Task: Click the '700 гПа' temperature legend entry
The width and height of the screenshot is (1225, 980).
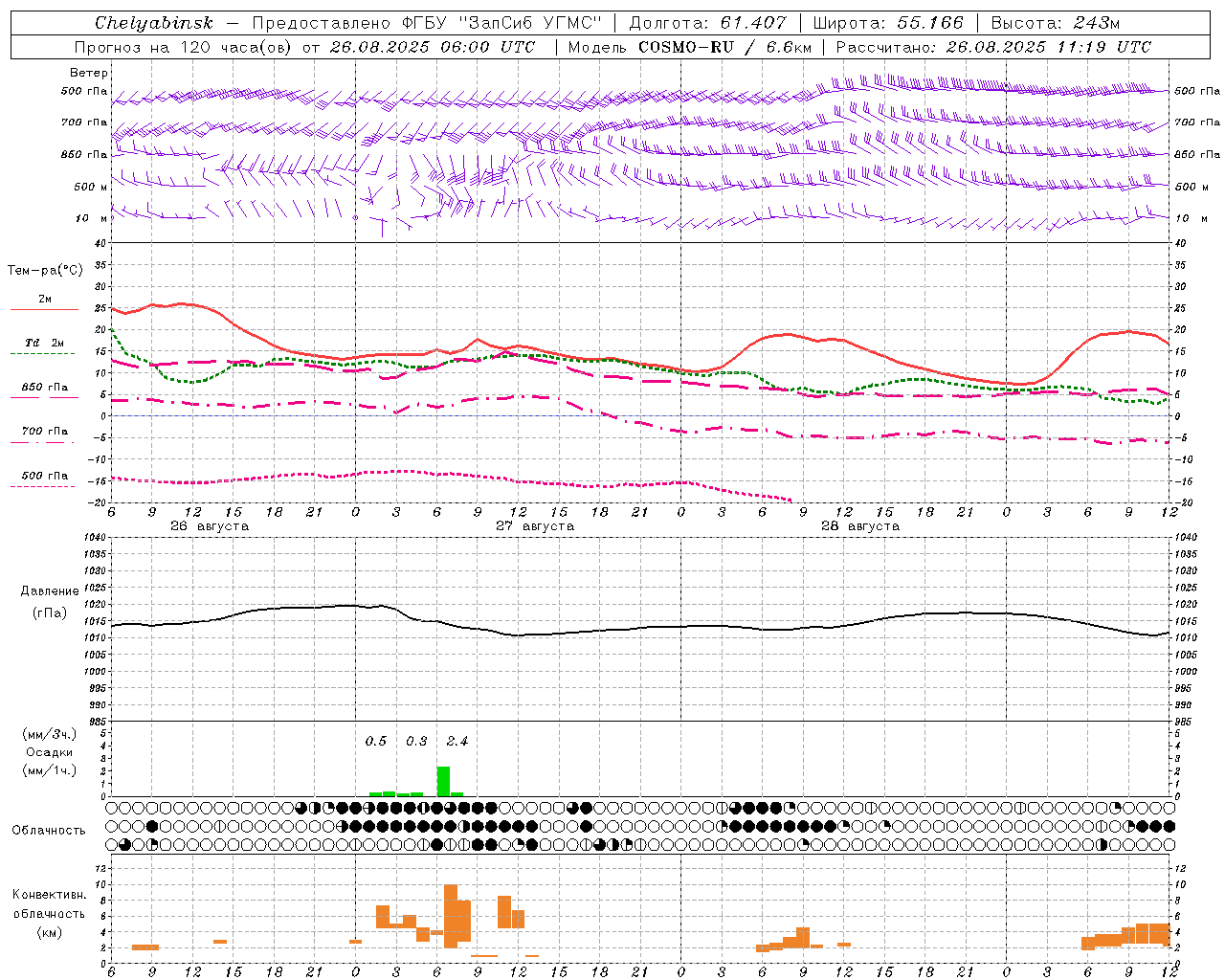Action: tap(44, 432)
